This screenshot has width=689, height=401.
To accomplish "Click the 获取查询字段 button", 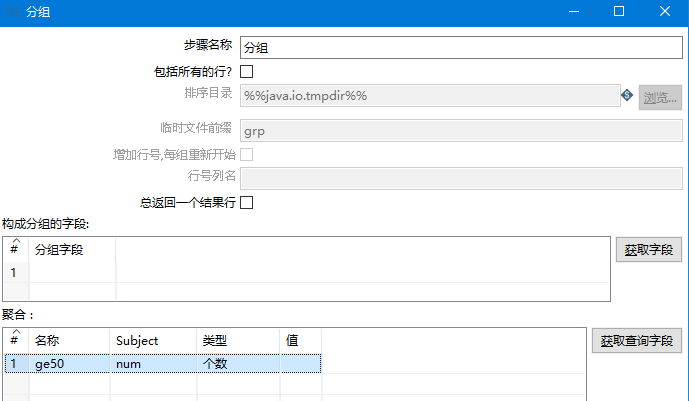I will [637, 340].
